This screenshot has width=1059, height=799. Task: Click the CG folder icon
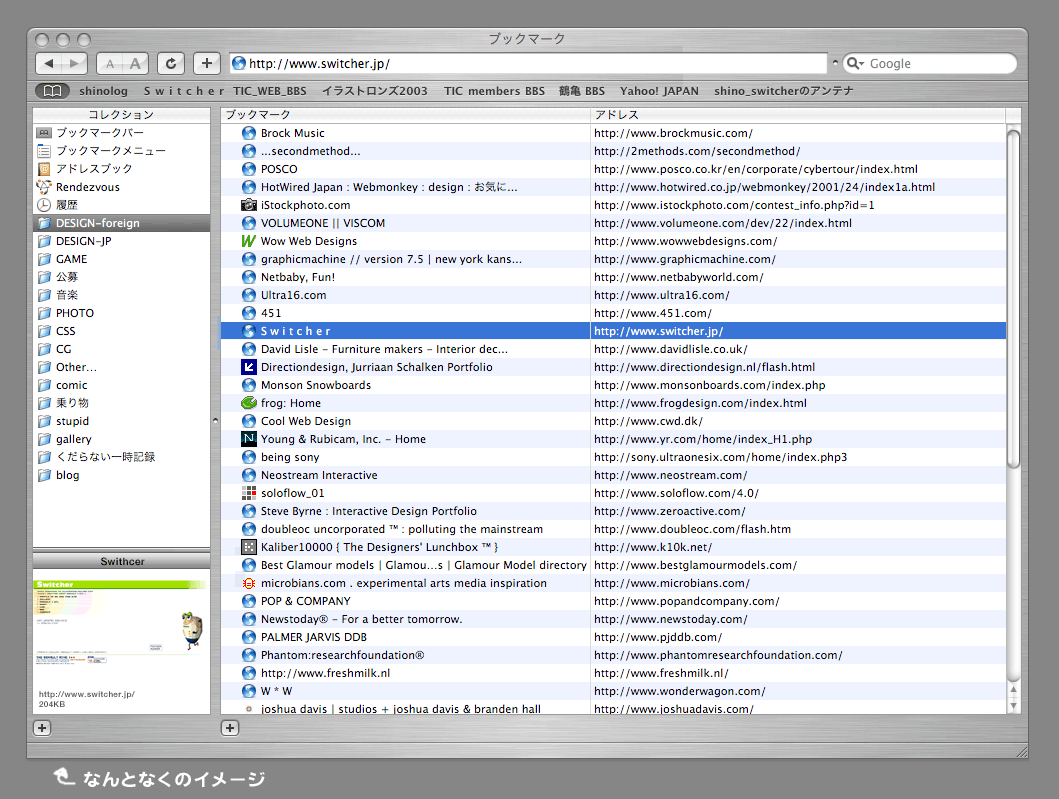pos(45,349)
